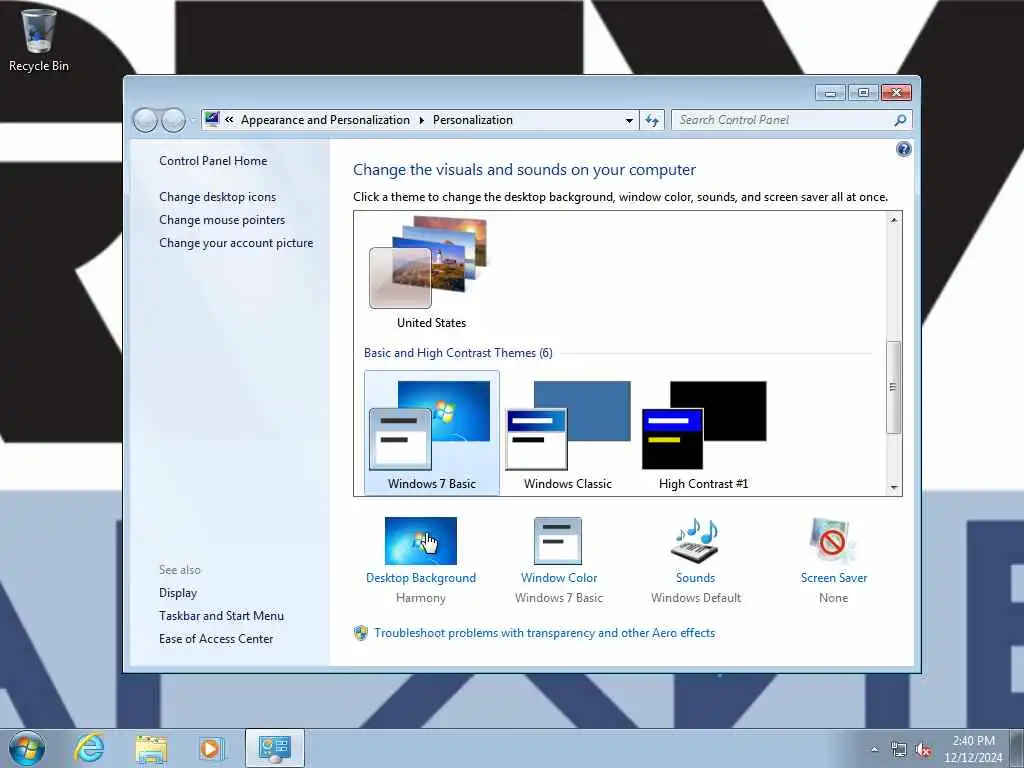The width and height of the screenshot is (1024, 768).
Task: Click the Basic and High Contrast Themes heading
Action: pyautogui.click(x=458, y=353)
